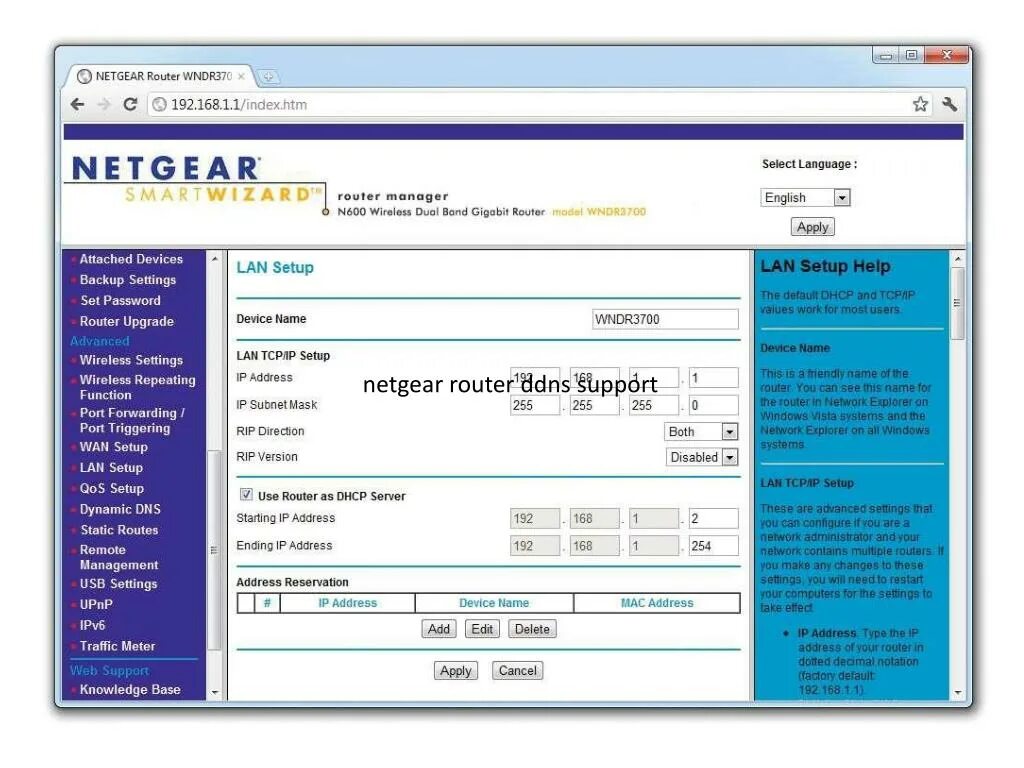Open UPnP settings
1024x768 pixels.
(x=96, y=605)
